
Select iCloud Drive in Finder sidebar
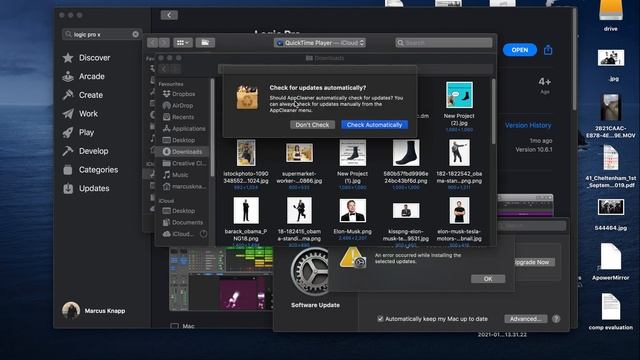click(x=178, y=234)
